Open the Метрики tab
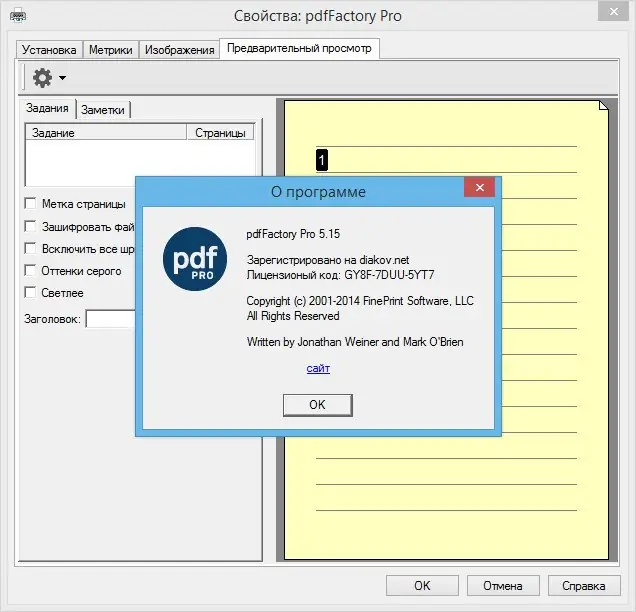This screenshot has height=612, width=636. 111,49
